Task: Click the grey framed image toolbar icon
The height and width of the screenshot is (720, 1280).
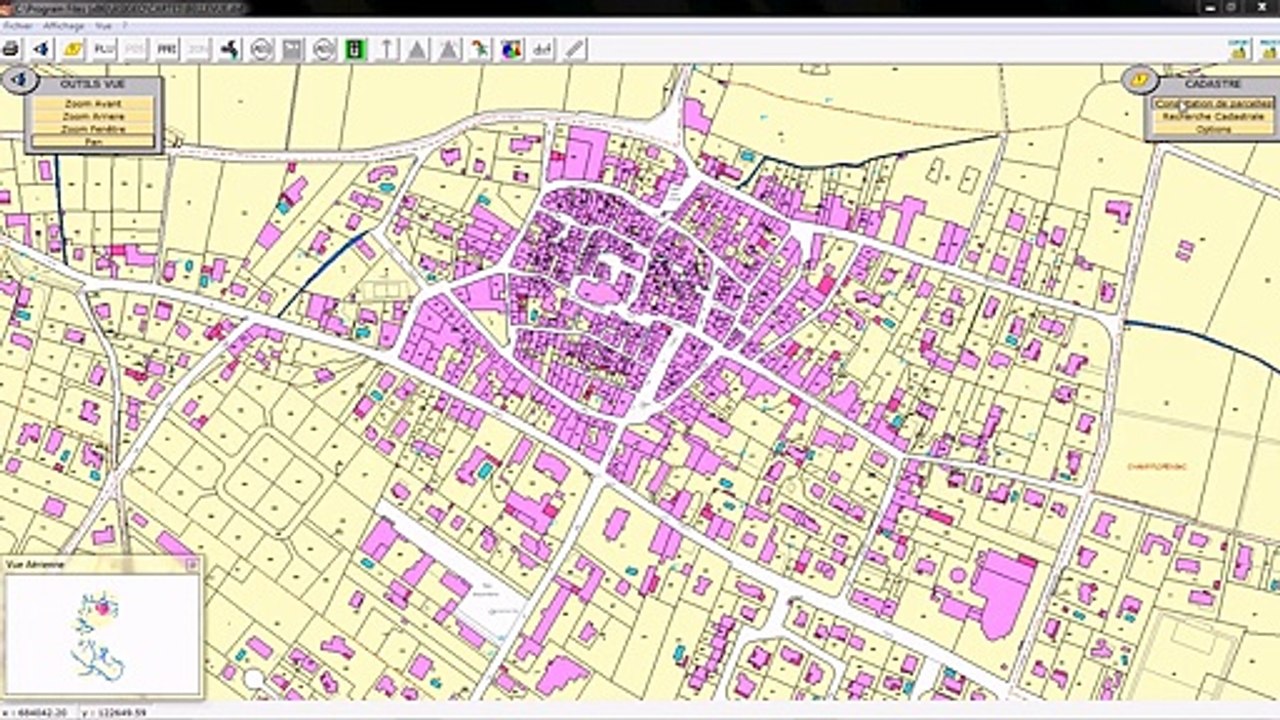Action: pyautogui.click(x=292, y=49)
